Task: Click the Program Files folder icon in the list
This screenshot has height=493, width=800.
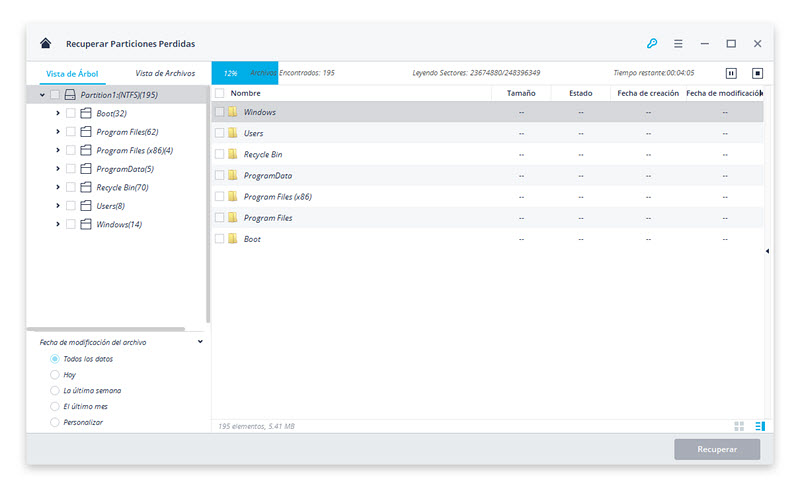Action: coord(233,218)
